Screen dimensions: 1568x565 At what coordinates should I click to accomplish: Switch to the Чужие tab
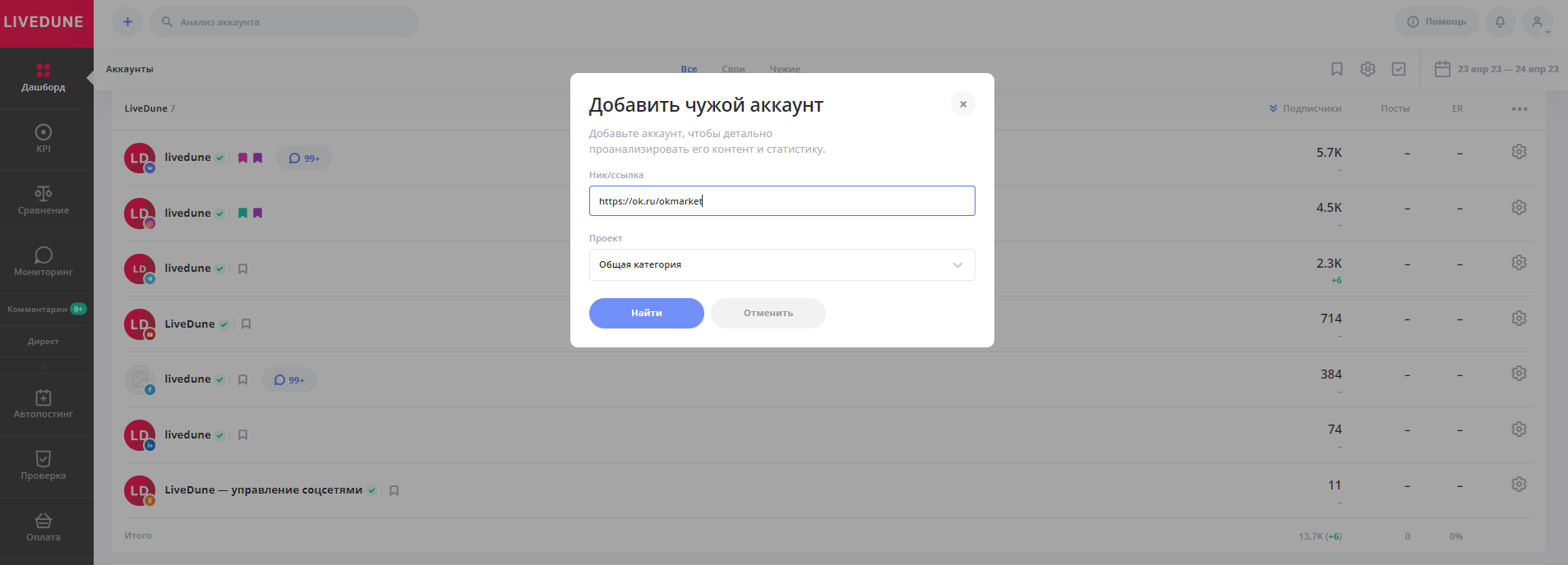pos(785,69)
